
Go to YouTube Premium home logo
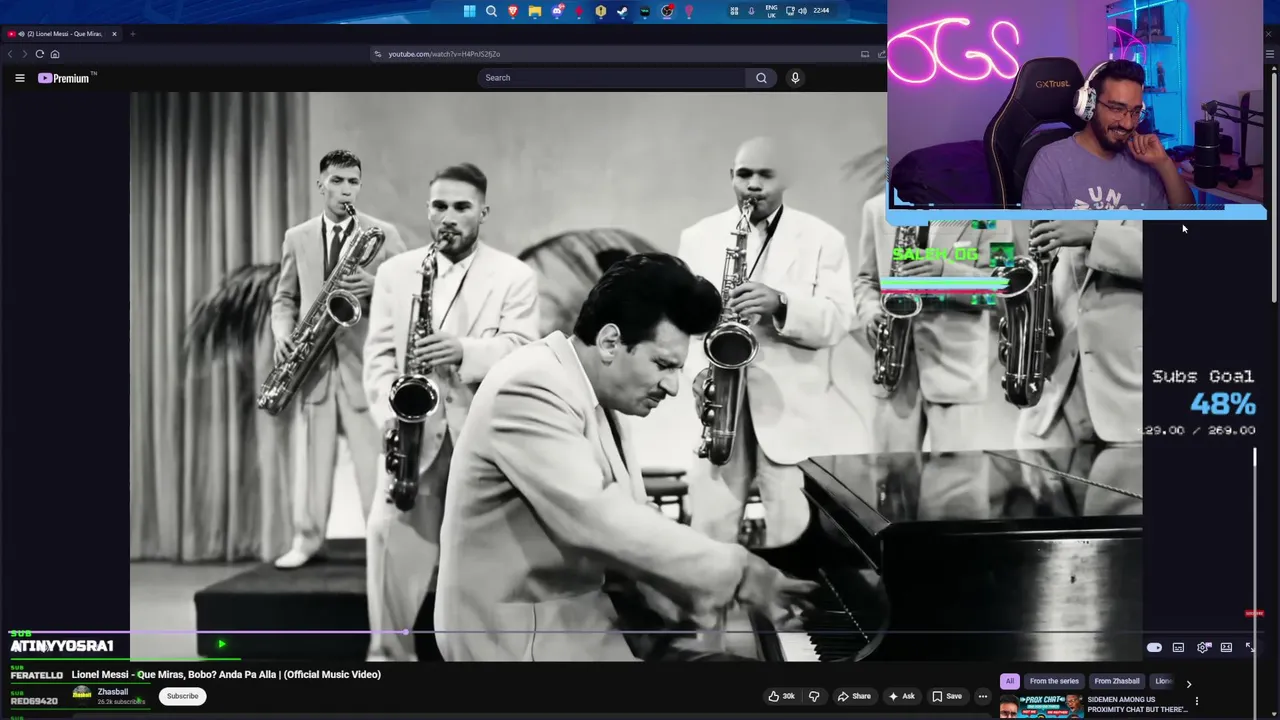pos(66,78)
